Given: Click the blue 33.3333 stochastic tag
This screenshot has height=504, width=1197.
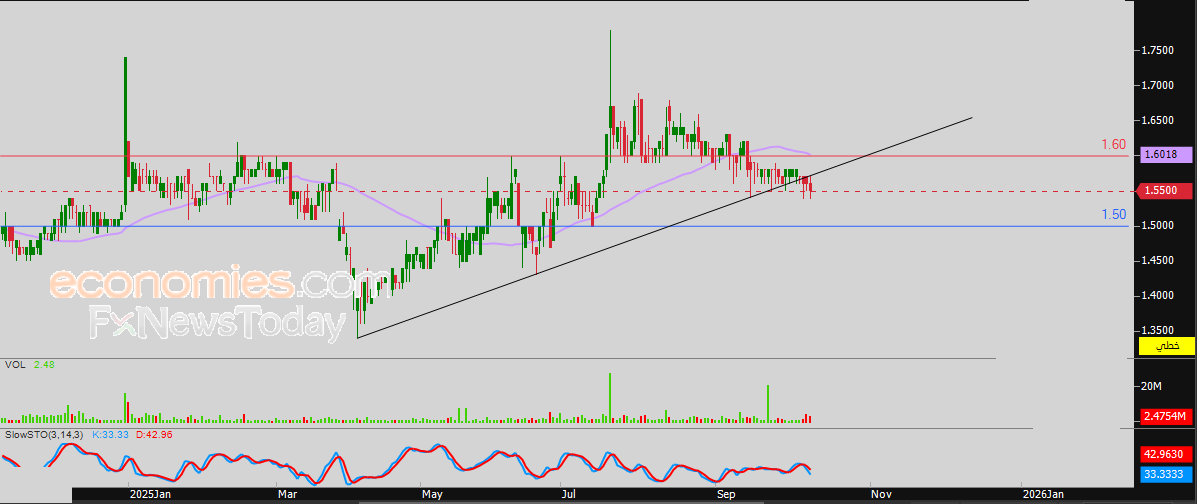Looking at the screenshot, I should (1166, 472).
